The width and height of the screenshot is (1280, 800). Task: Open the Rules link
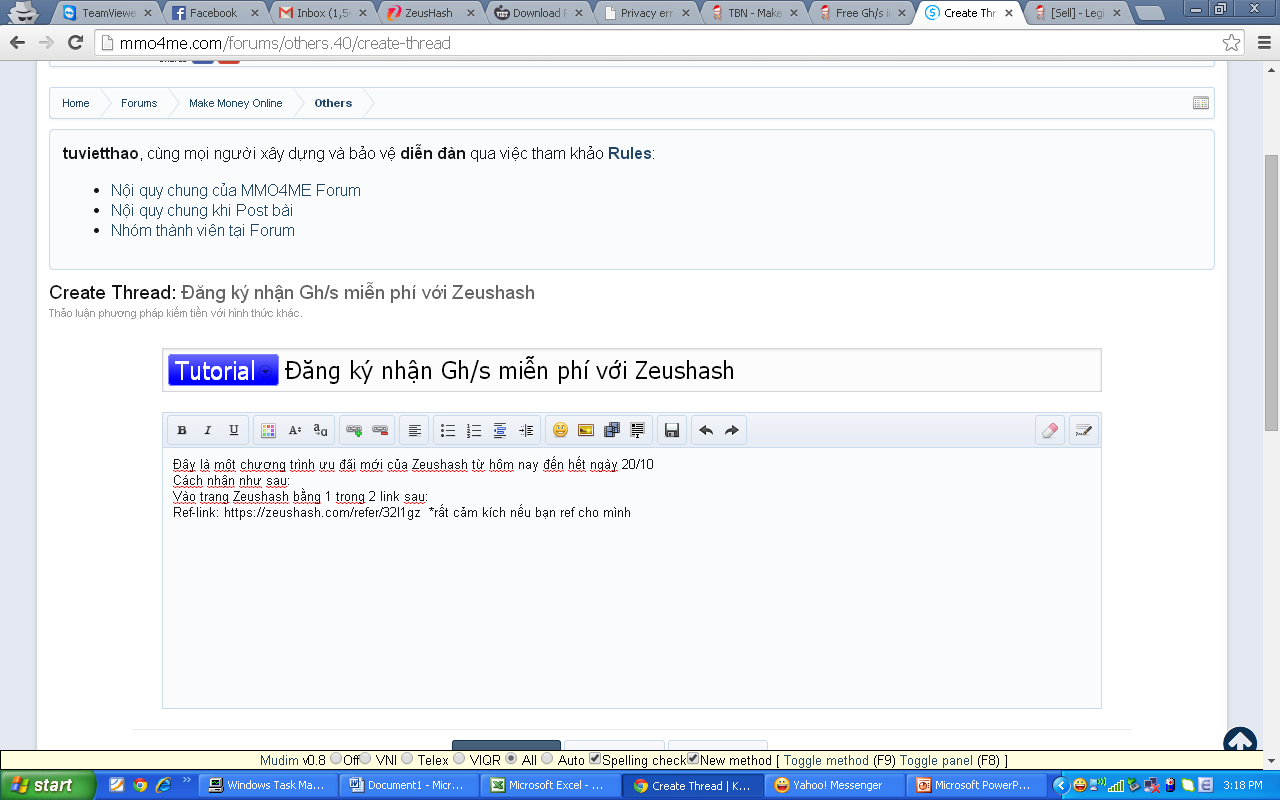pyautogui.click(x=630, y=153)
